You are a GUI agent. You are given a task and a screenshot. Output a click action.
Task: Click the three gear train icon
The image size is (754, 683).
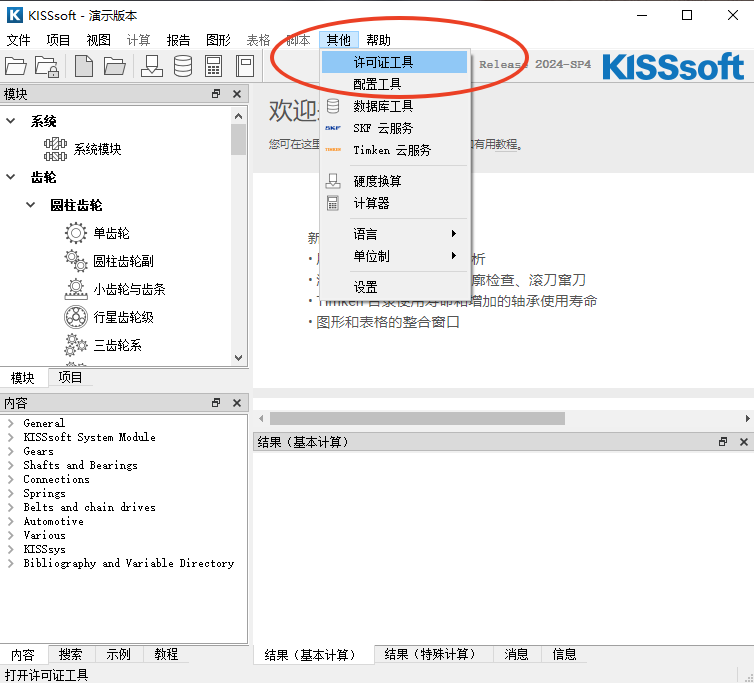pyautogui.click(x=75, y=345)
